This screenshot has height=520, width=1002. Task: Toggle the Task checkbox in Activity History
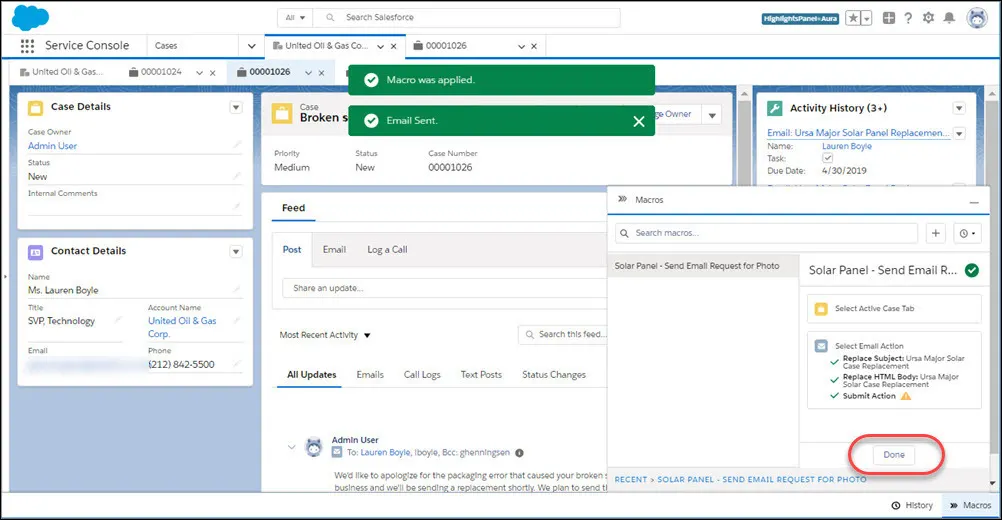tap(828, 158)
